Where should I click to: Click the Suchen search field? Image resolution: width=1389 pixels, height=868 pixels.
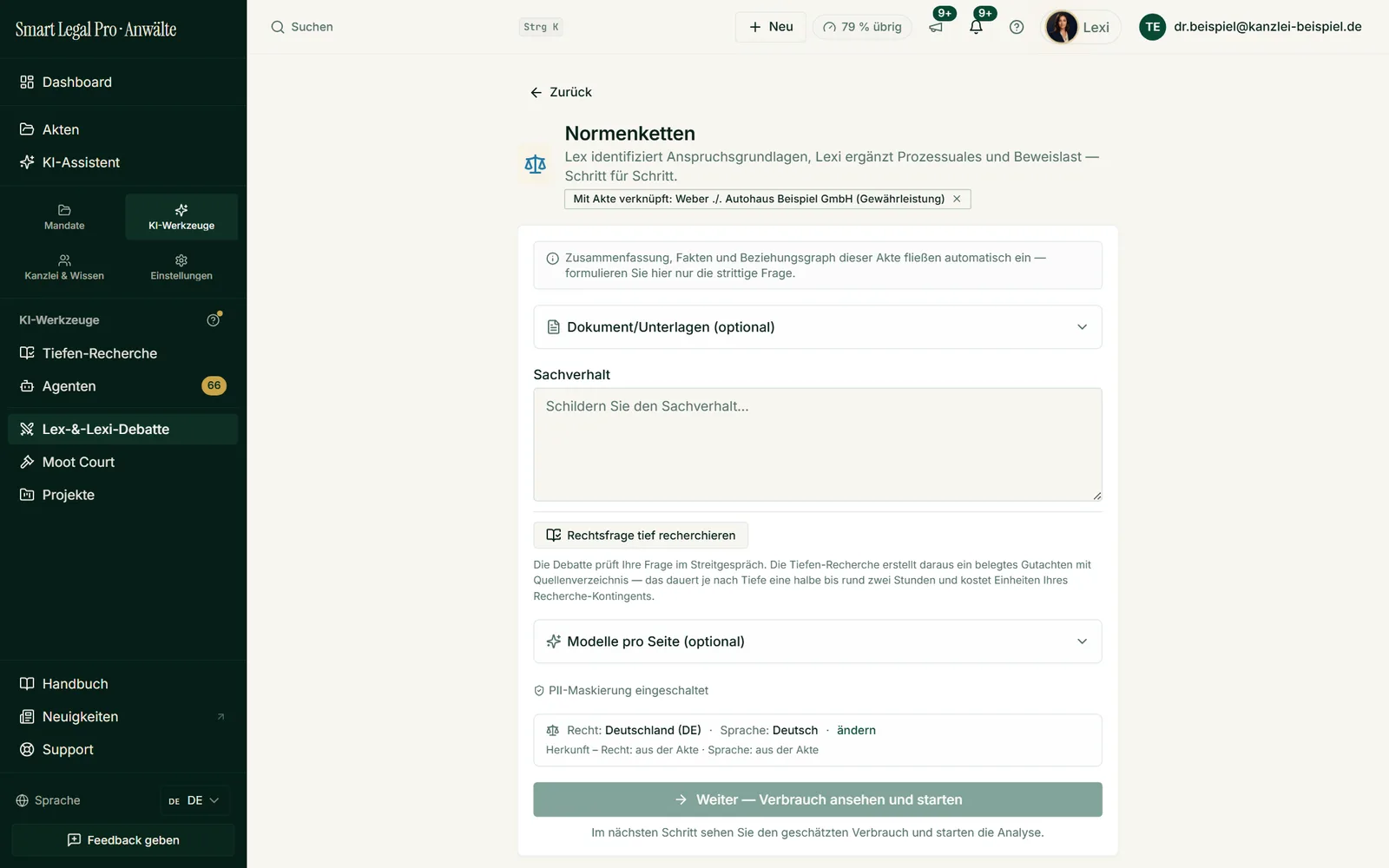pyautogui.click(x=417, y=27)
